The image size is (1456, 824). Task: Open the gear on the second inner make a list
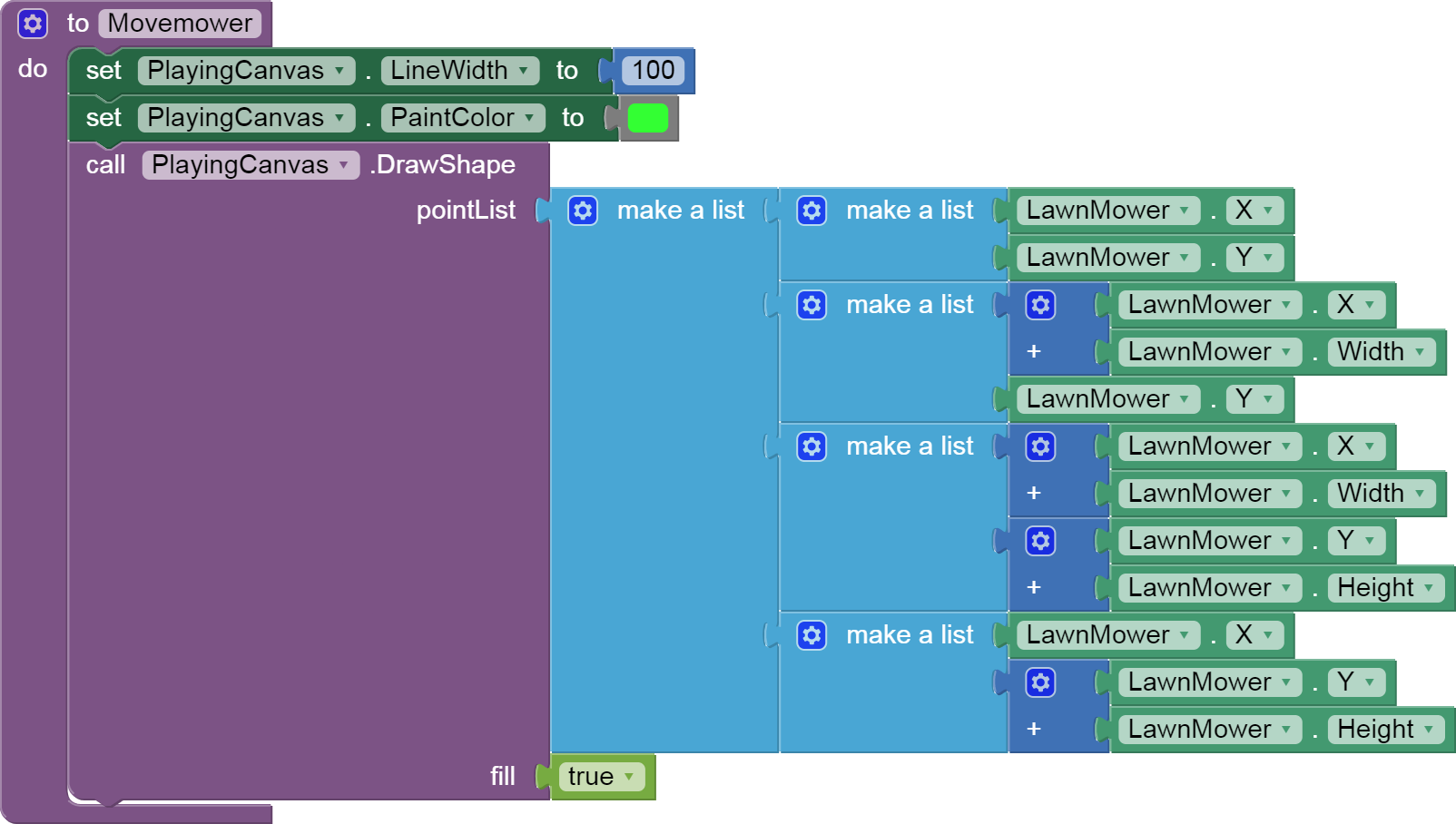(812, 305)
